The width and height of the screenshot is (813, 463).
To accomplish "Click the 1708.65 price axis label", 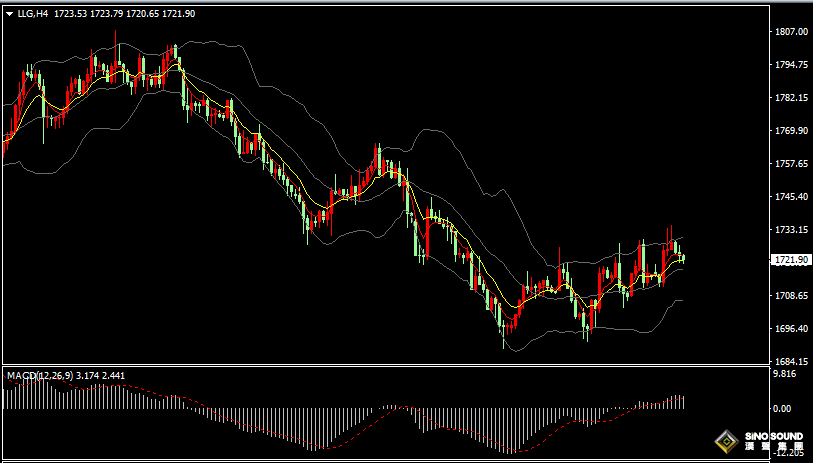I will tap(790, 296).
